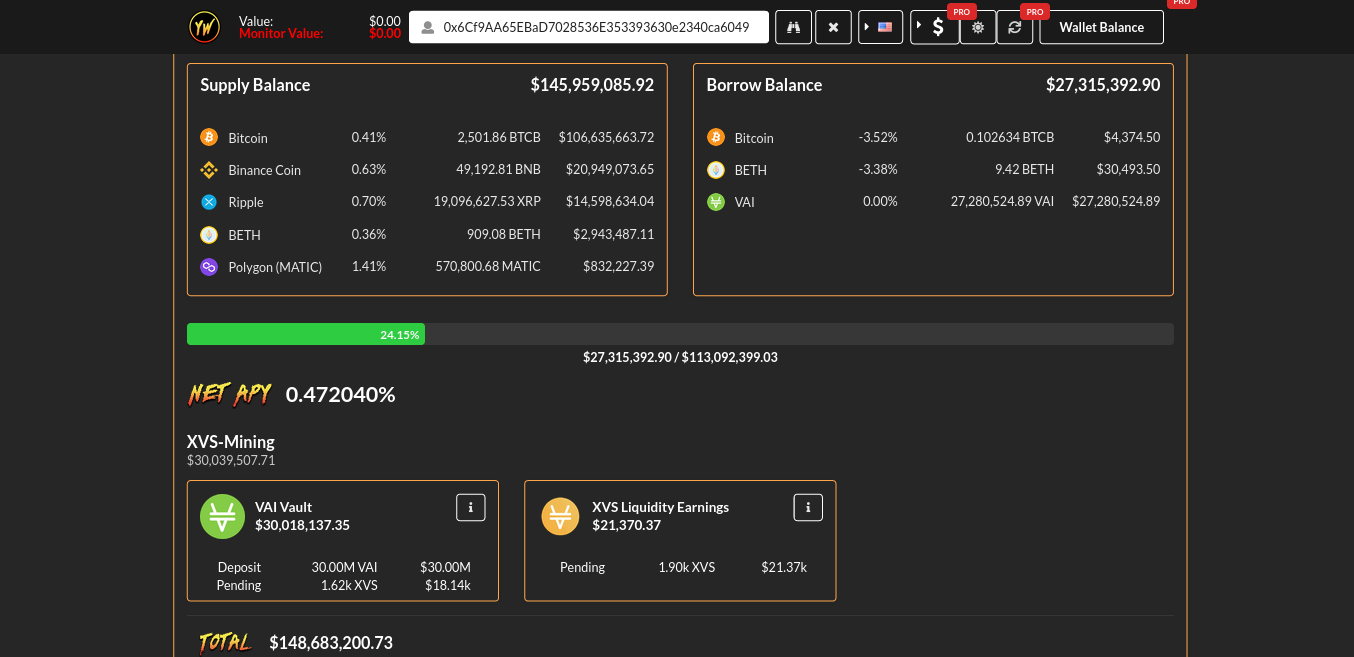
Task: Open VAI Vault info button
Action: click(470, 507)
